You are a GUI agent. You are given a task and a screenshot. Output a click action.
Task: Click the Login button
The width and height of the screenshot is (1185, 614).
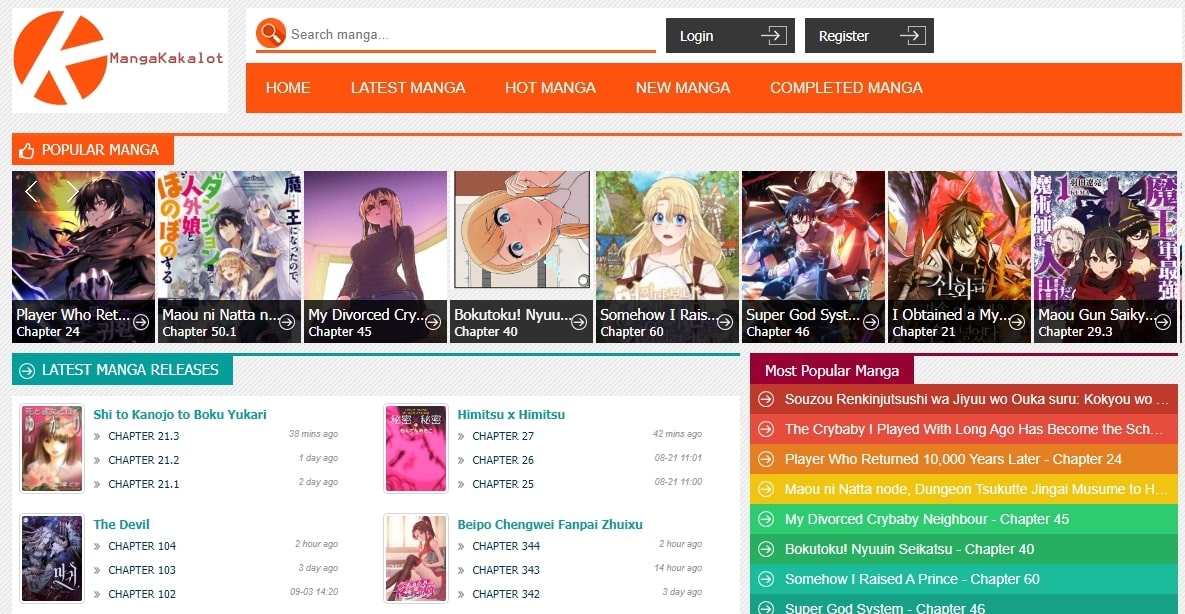730,36
